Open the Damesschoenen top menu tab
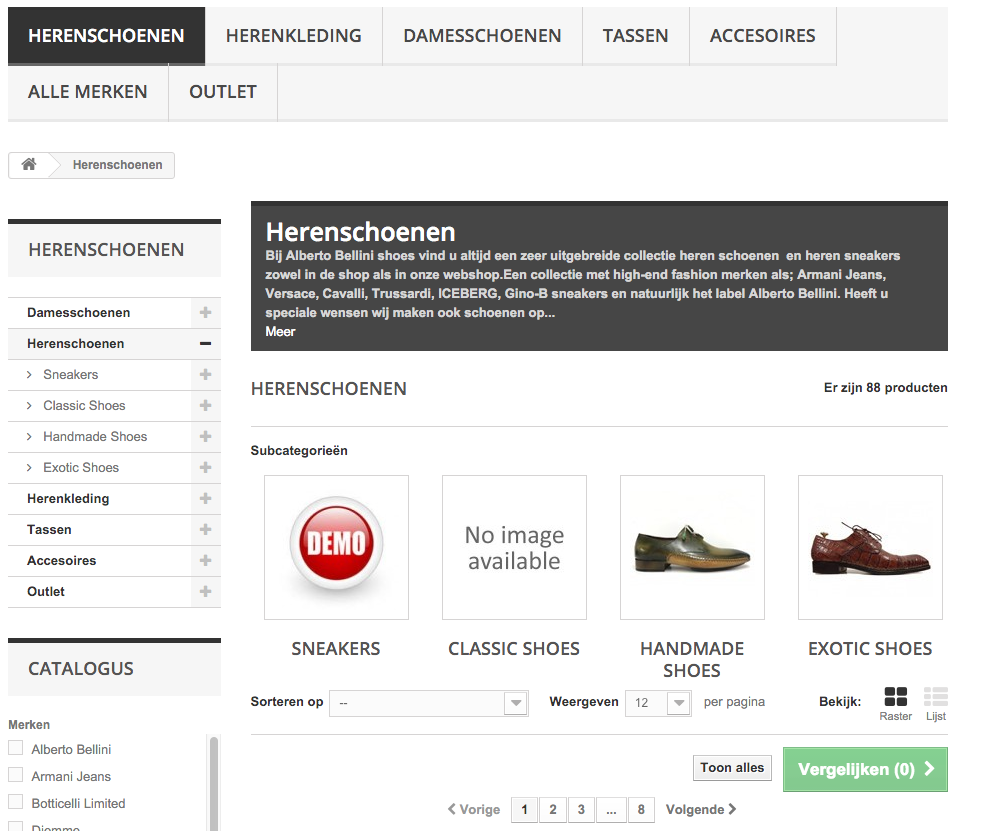997x831 pixels. 482,36
